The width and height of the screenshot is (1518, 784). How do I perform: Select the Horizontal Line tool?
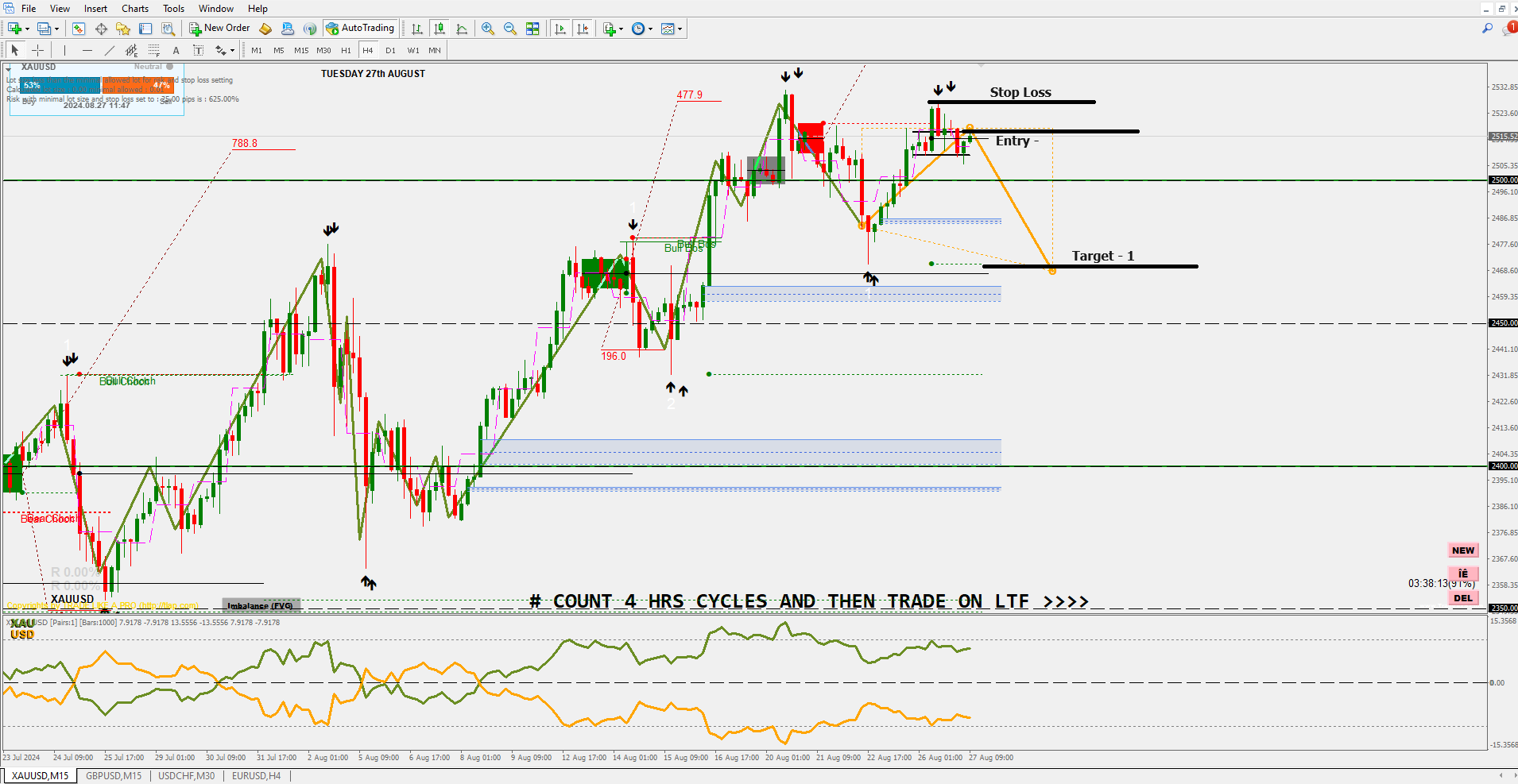click(x=87, y=50)
